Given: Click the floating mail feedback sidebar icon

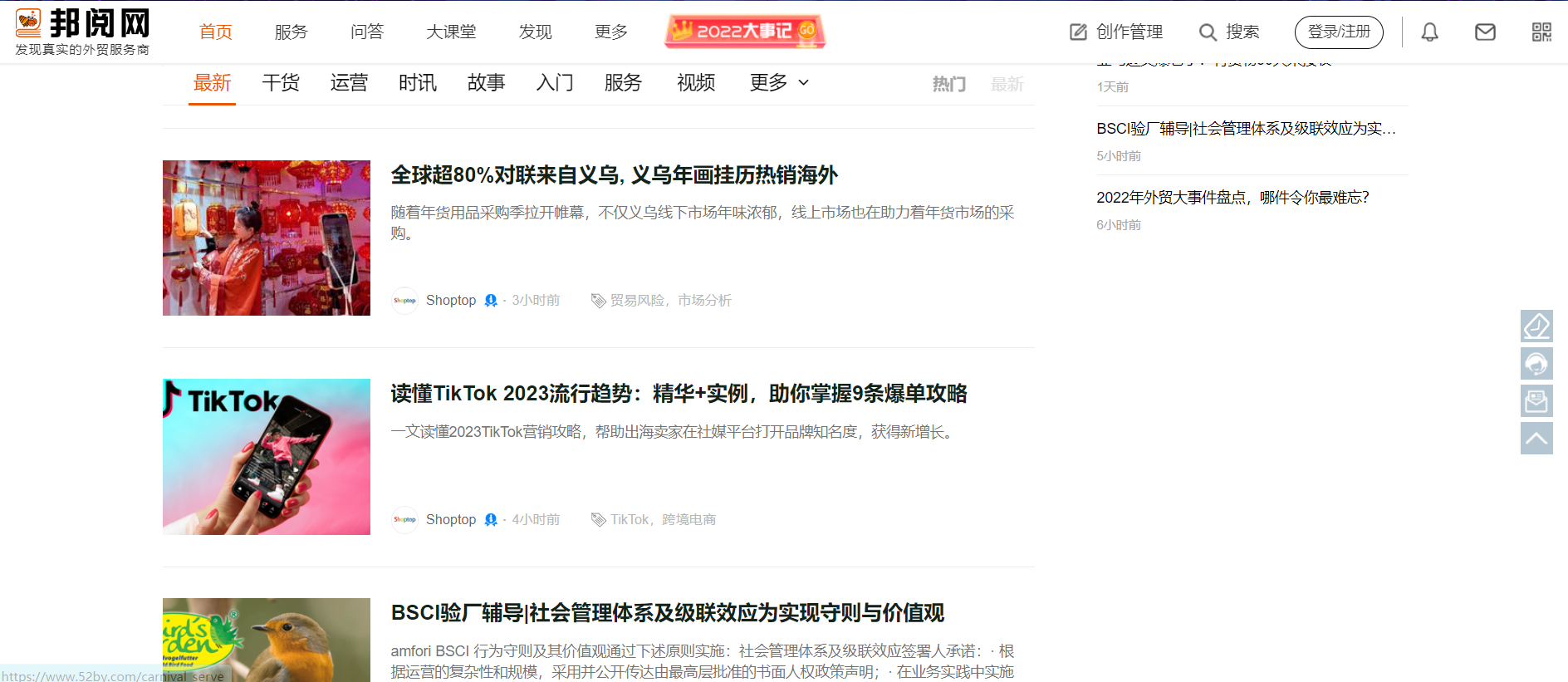Looking at the screenshot, I should 1536,400.
